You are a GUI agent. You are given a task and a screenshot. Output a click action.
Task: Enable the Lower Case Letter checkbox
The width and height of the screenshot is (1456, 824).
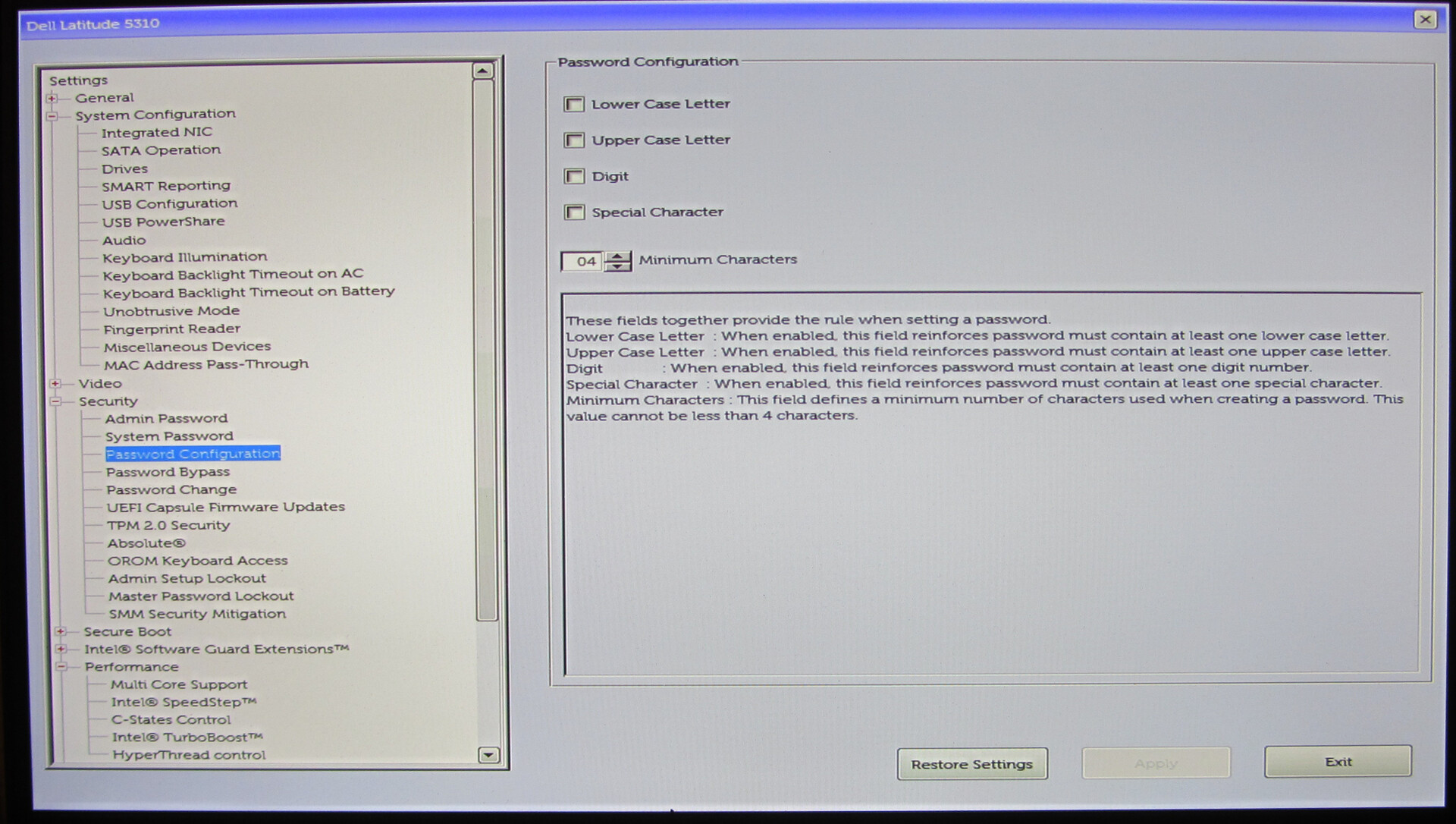(x=575, y=104)
